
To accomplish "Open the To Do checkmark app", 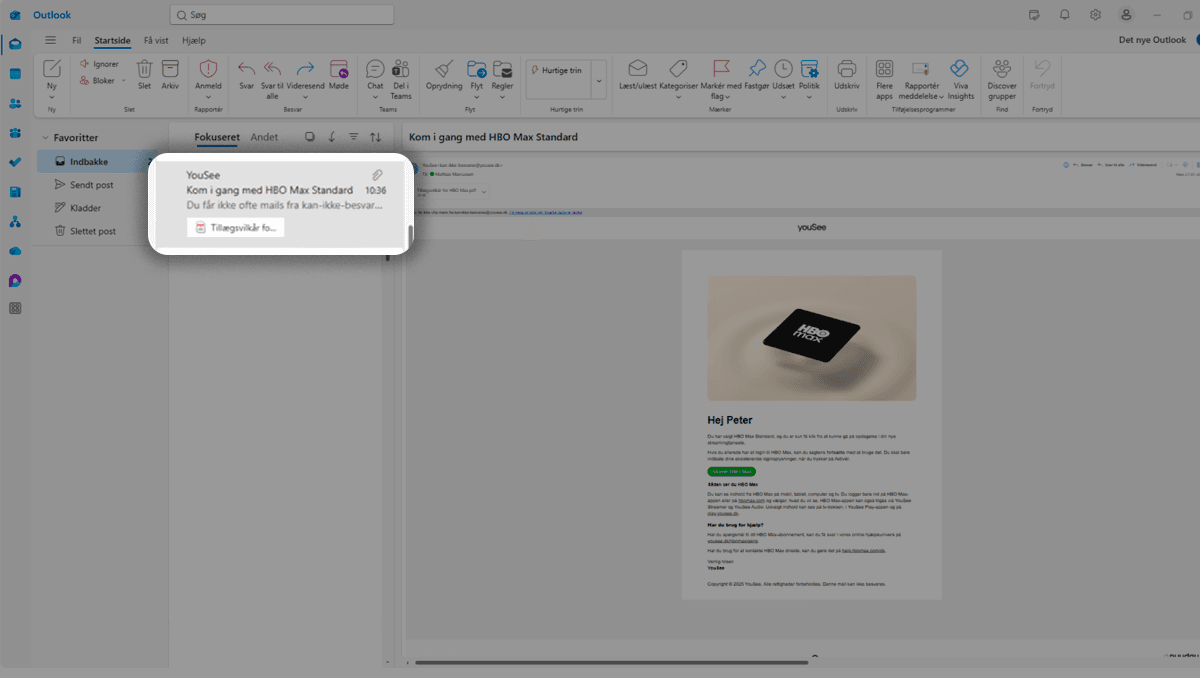I will coord(15,162).
